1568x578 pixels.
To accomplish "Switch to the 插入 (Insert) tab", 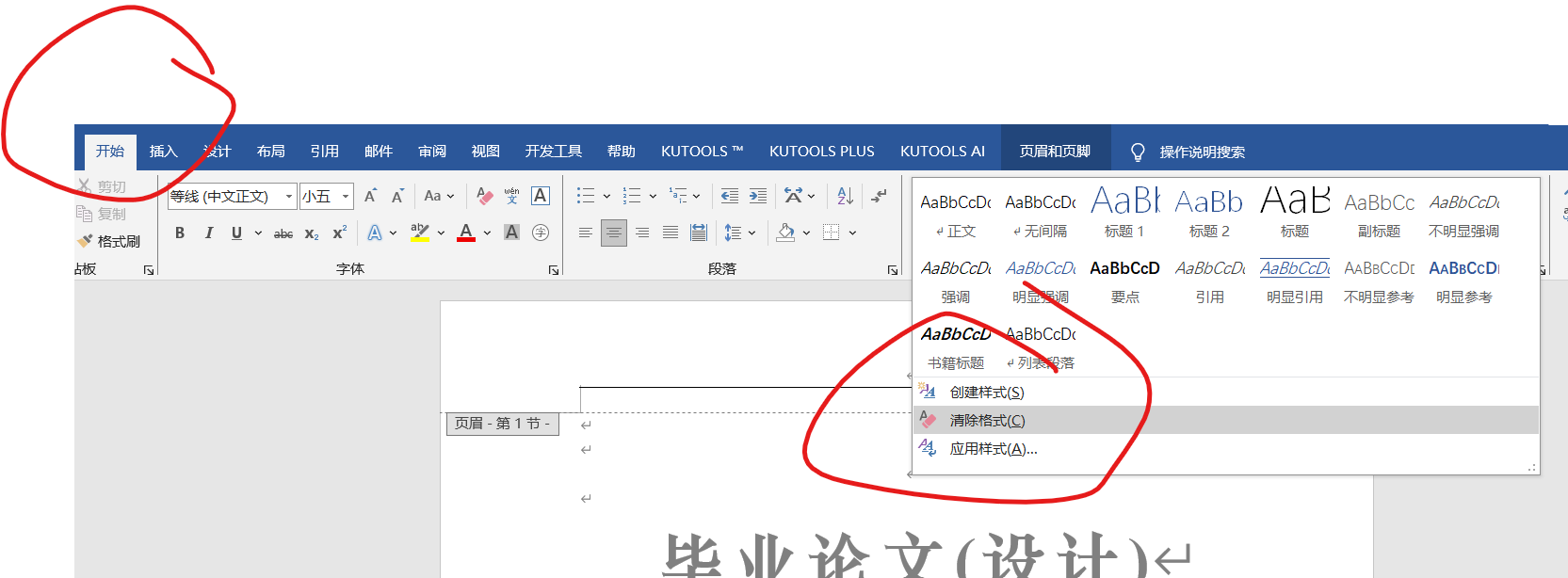I will point(164,152).
